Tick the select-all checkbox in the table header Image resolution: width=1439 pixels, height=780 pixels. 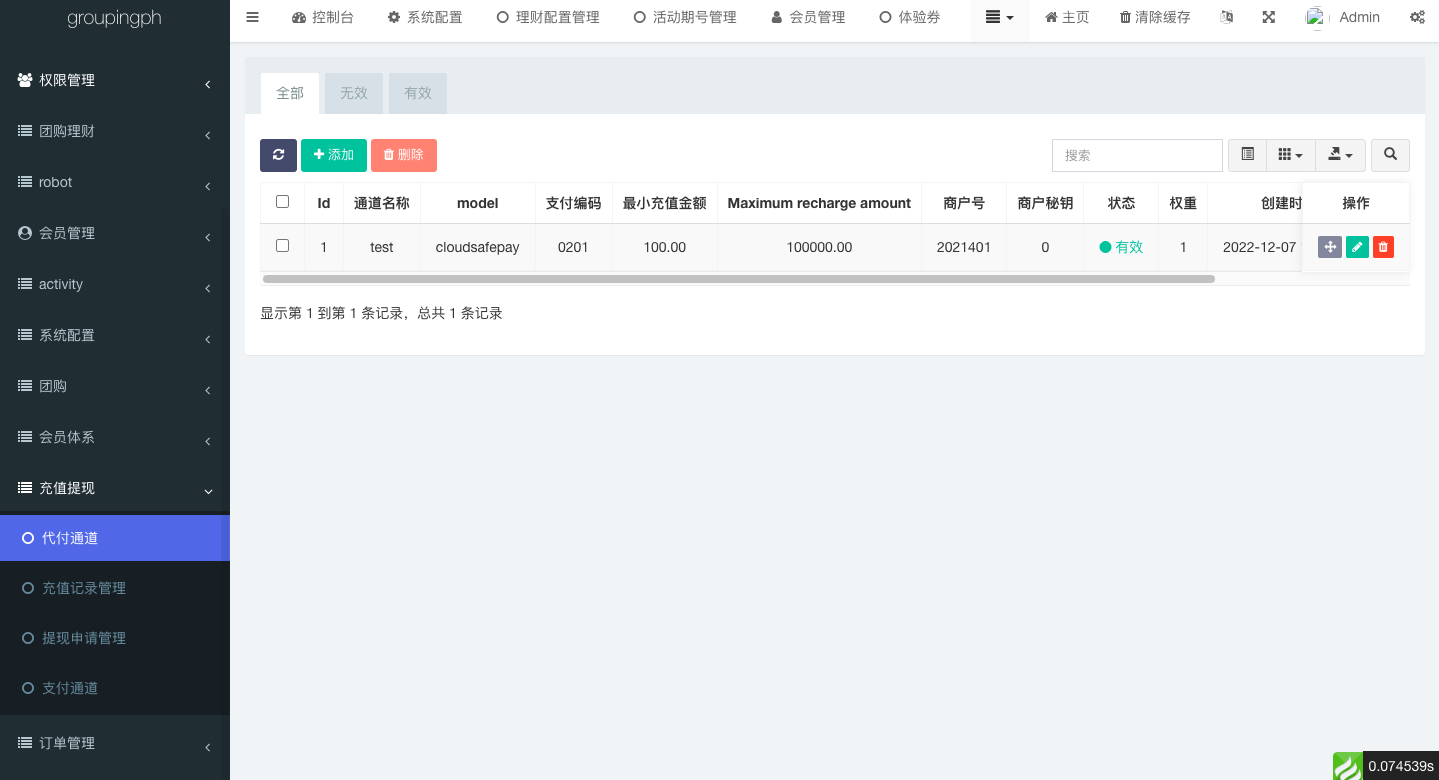pos(282,202)
